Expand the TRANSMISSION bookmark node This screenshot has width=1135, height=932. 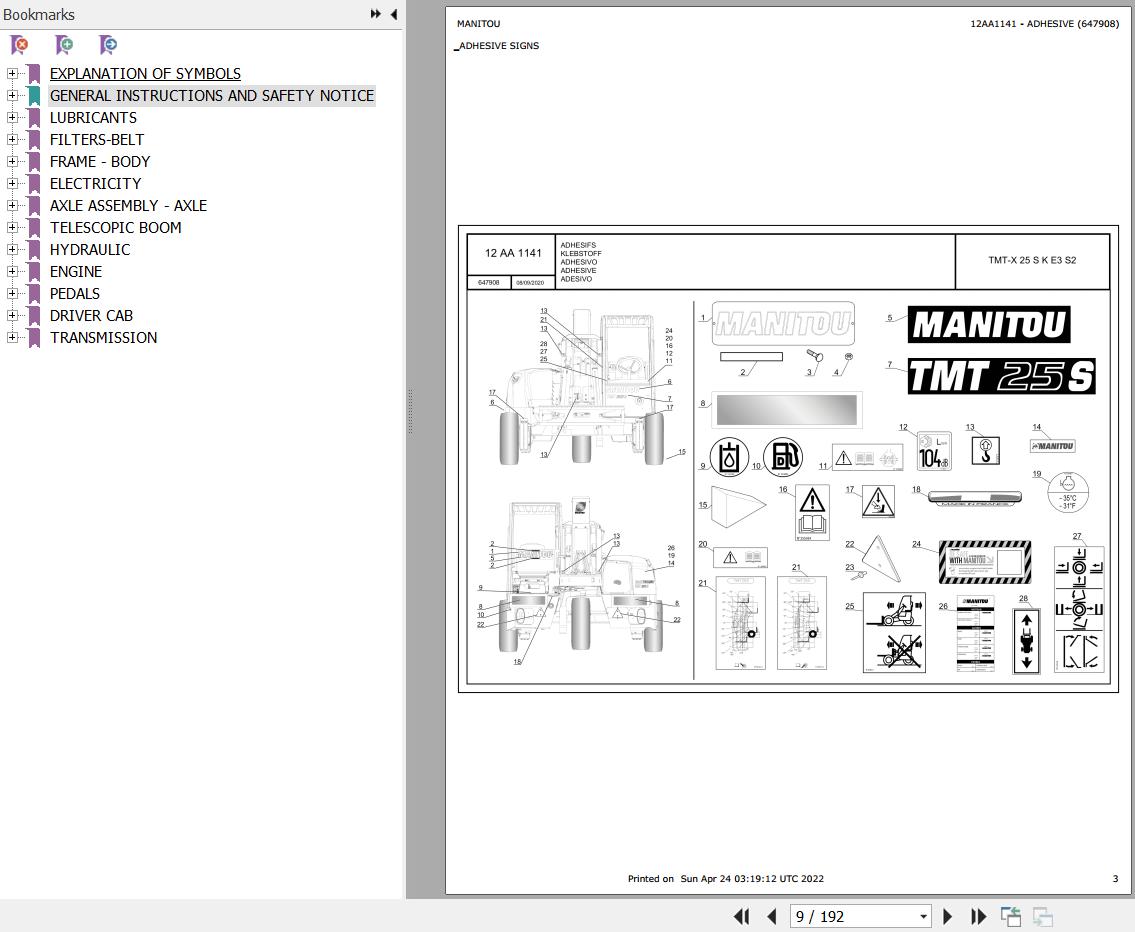(12, 337)
